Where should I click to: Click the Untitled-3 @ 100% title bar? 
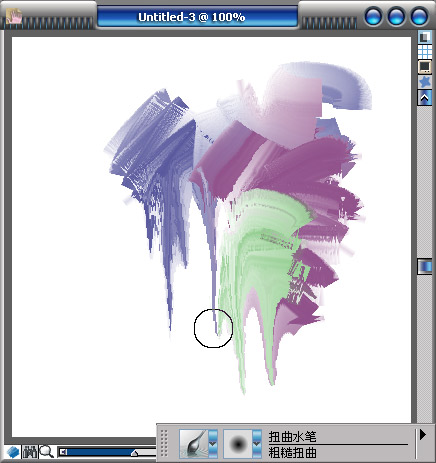197,17
